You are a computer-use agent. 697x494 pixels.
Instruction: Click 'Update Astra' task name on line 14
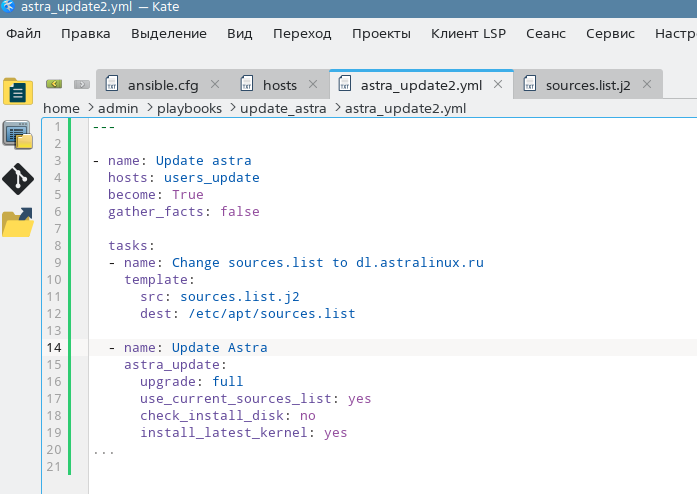220,347
